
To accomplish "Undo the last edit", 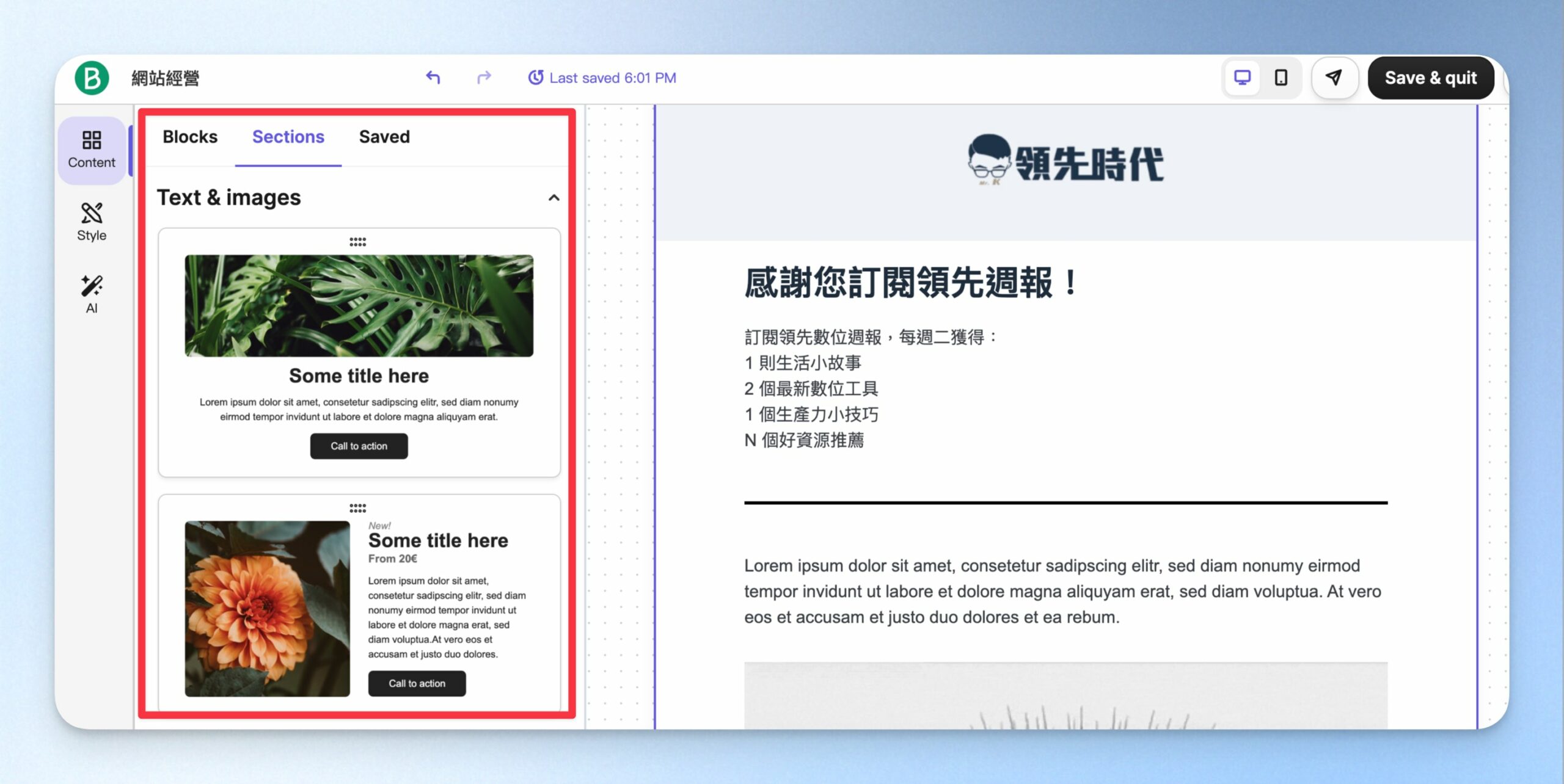I will (x=433, y=78).
